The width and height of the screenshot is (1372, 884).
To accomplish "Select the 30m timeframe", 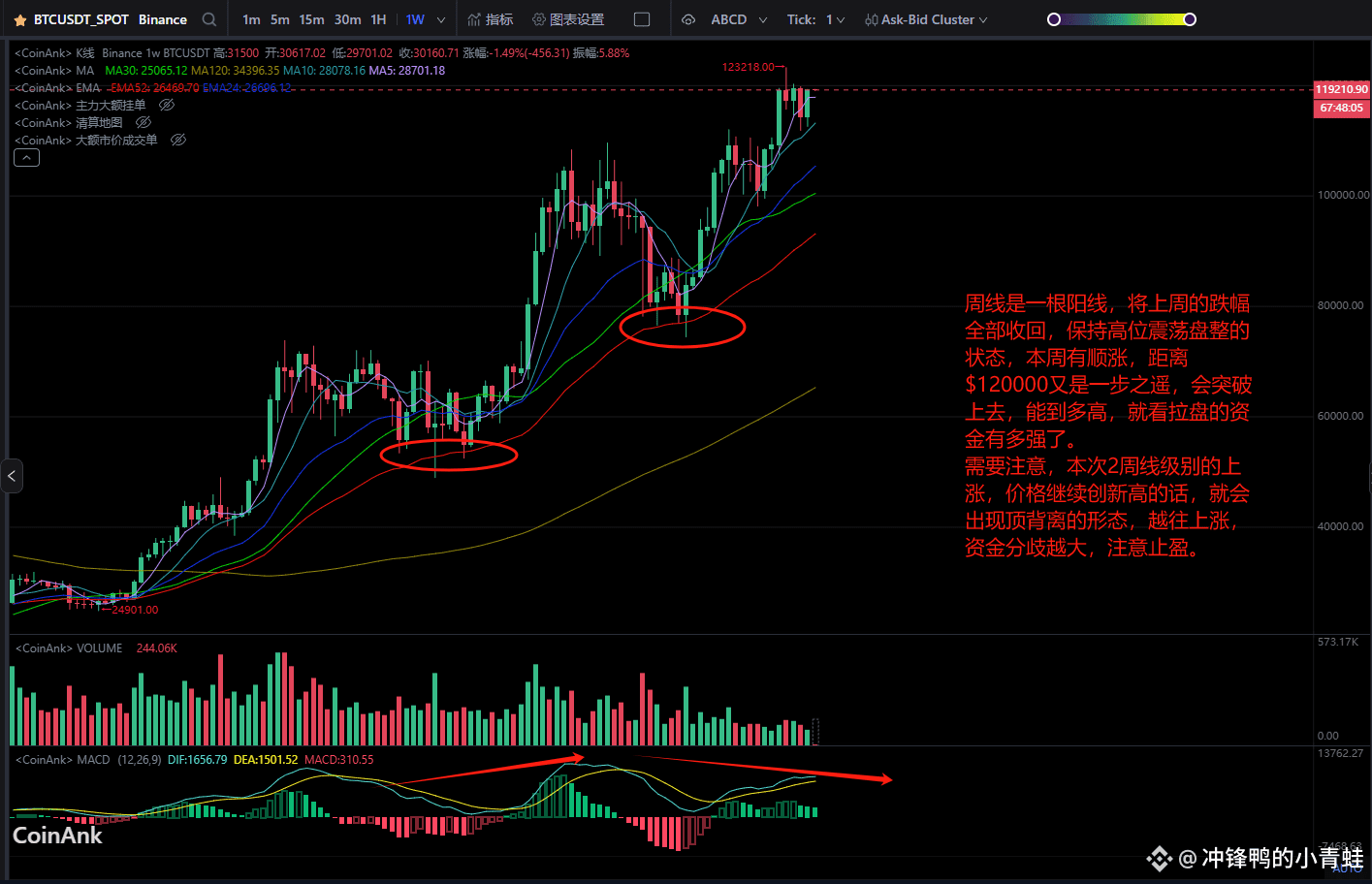I will tap(347, 19).
